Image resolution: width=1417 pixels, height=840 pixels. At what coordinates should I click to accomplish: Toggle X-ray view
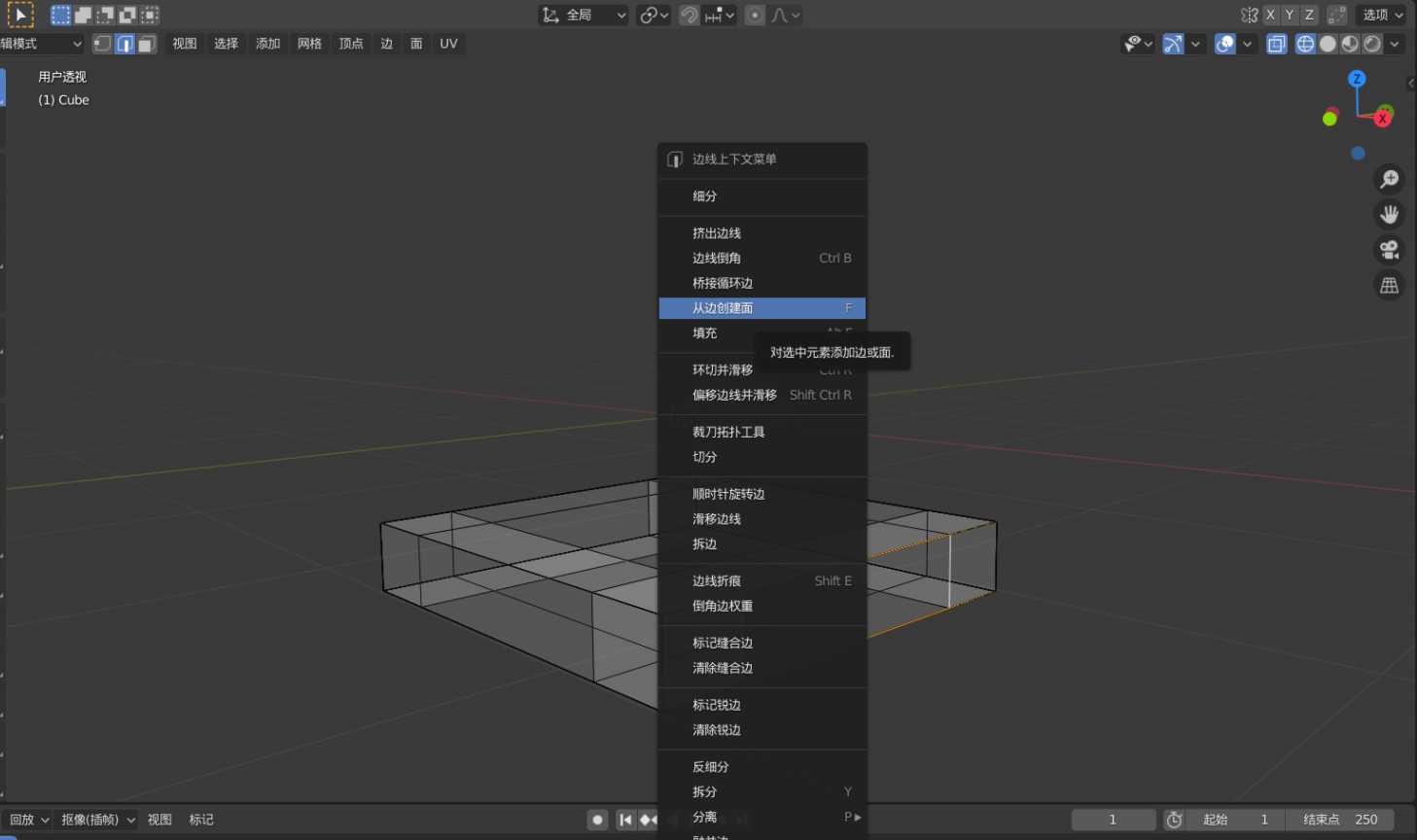(x=1277, y=44)
